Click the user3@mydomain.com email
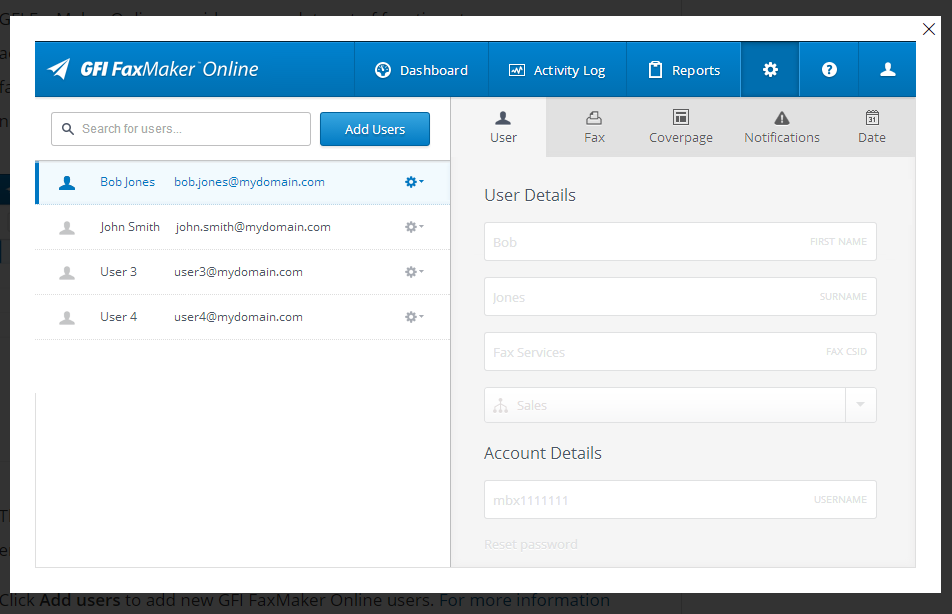Viewport: 952px width, 614px height. click(x=238, y=271)
